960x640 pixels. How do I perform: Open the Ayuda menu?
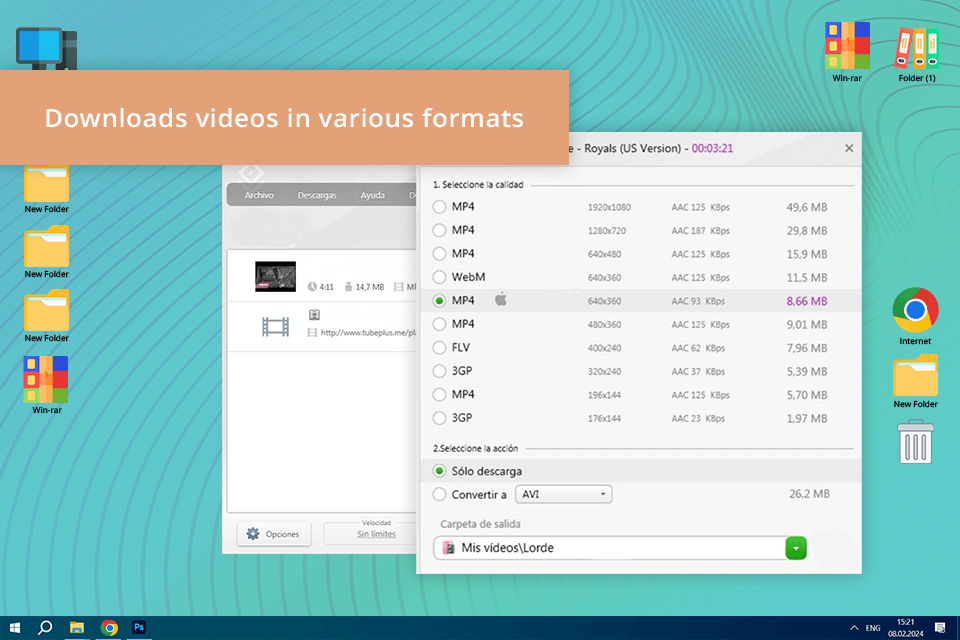coord(372,195)
